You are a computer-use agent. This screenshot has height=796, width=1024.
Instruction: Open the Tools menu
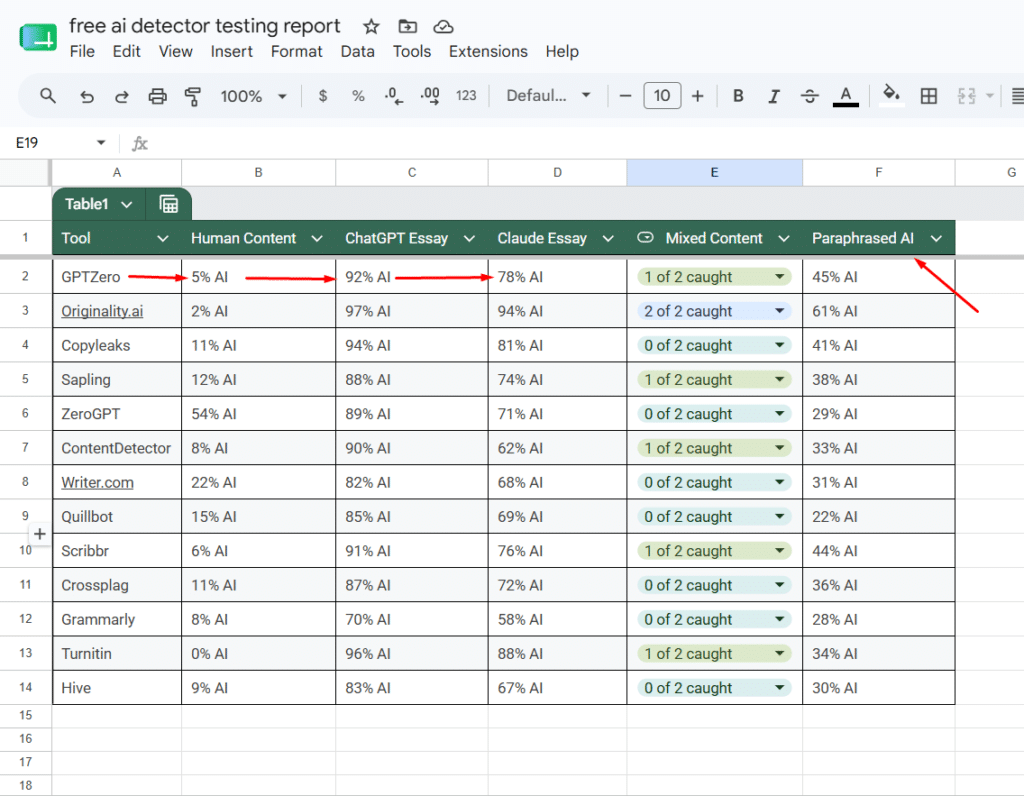point(411,52)
